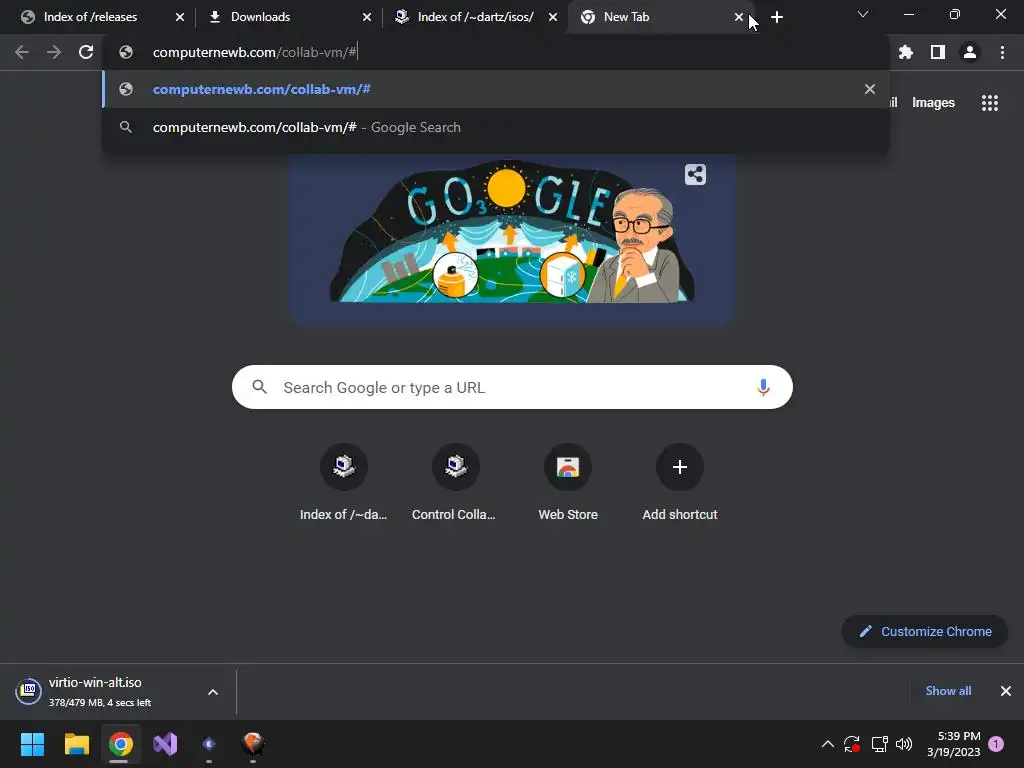This screenshot has width=1024, height=768.
Task: Click the Chrome taskbar icon
Action: 121,744
